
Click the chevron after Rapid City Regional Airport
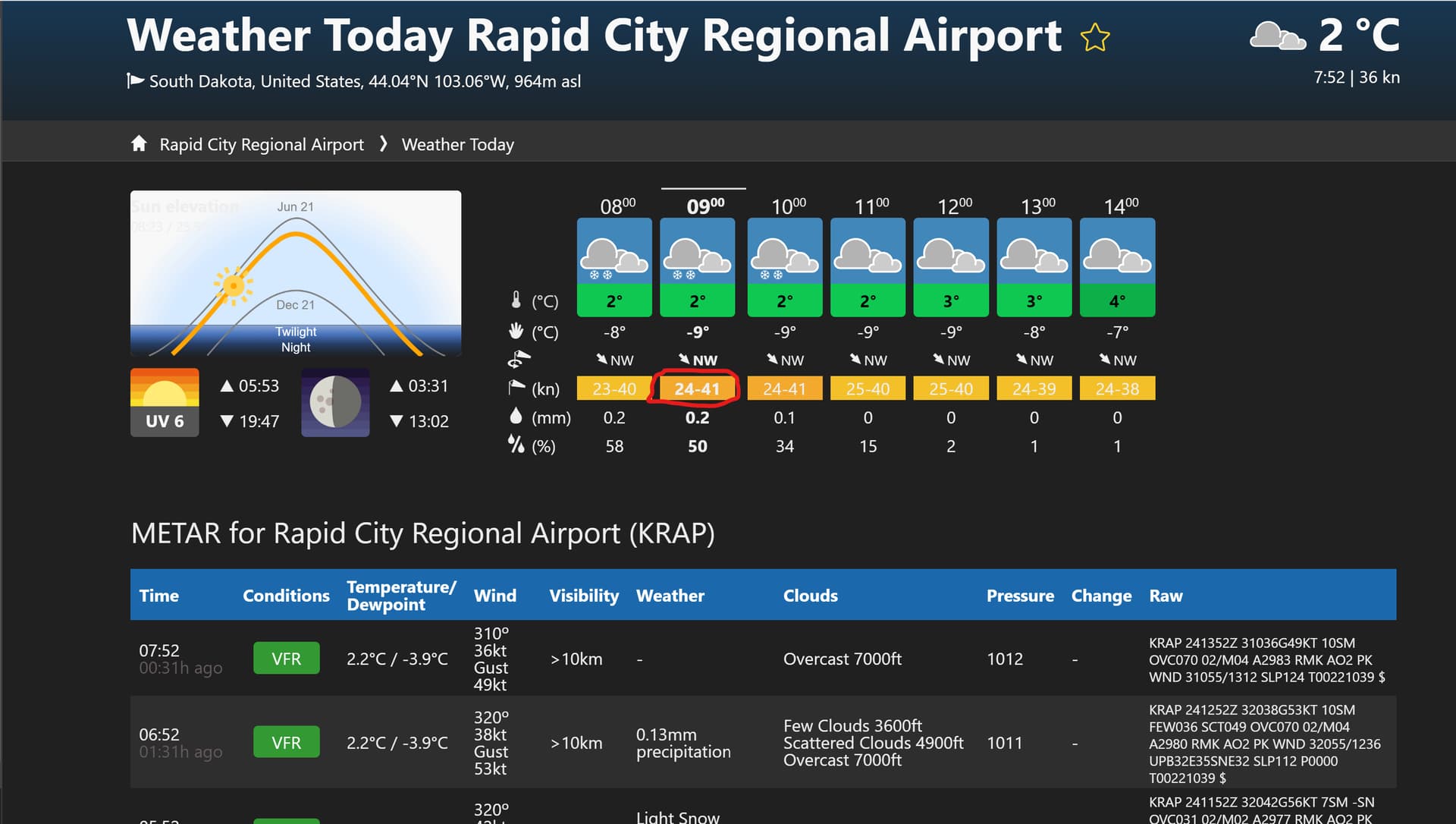click(383, 143)
